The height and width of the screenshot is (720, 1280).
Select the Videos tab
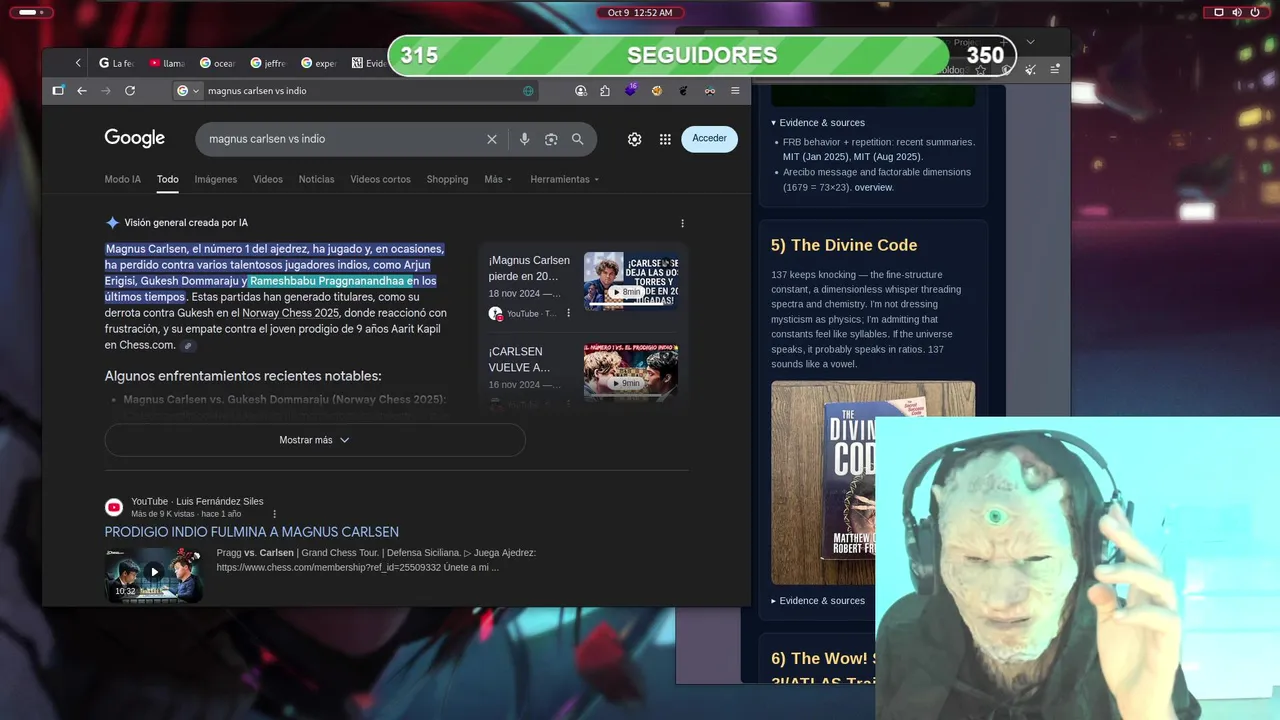268,179
